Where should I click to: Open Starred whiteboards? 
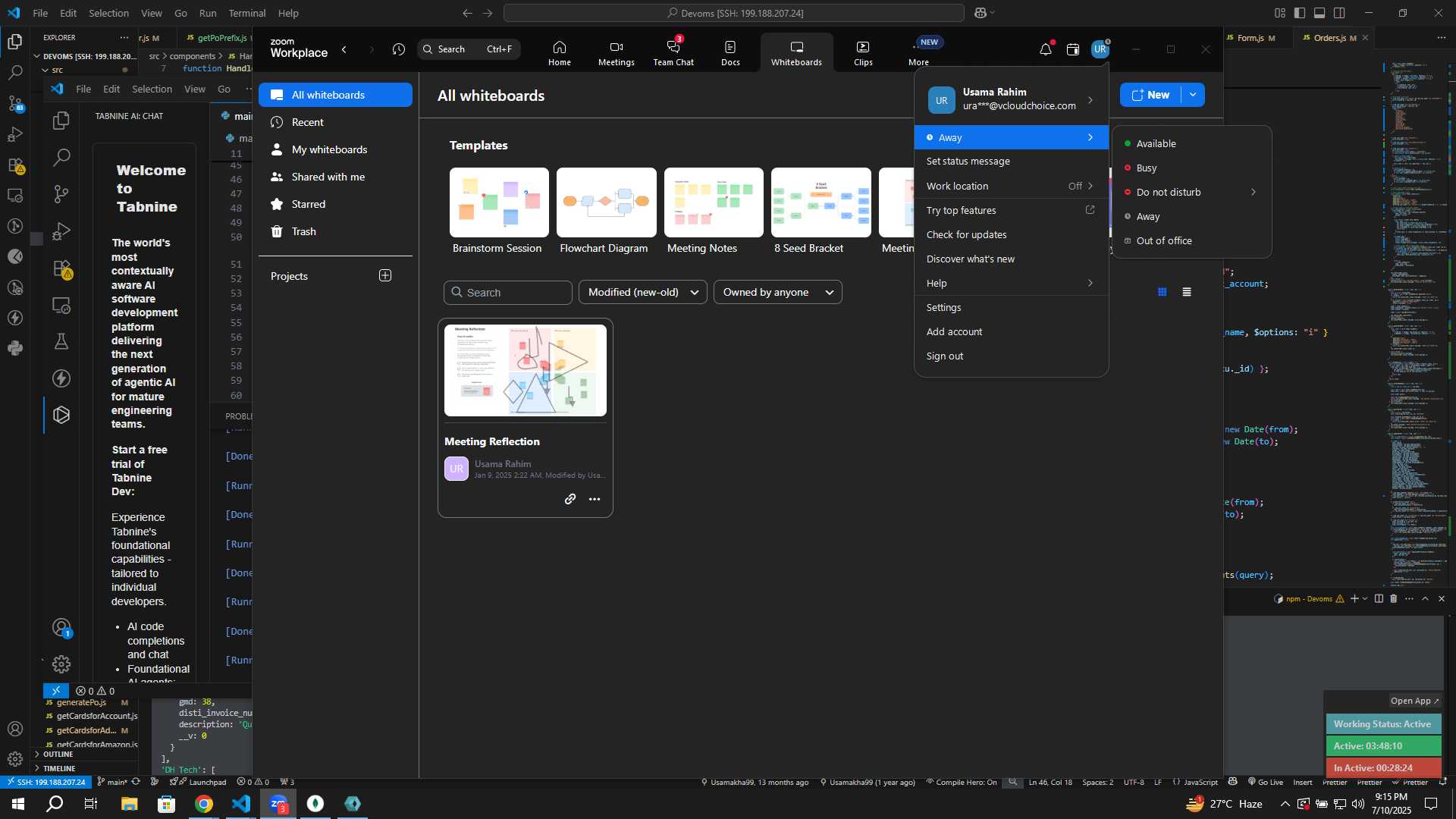(x=335, y=204)
